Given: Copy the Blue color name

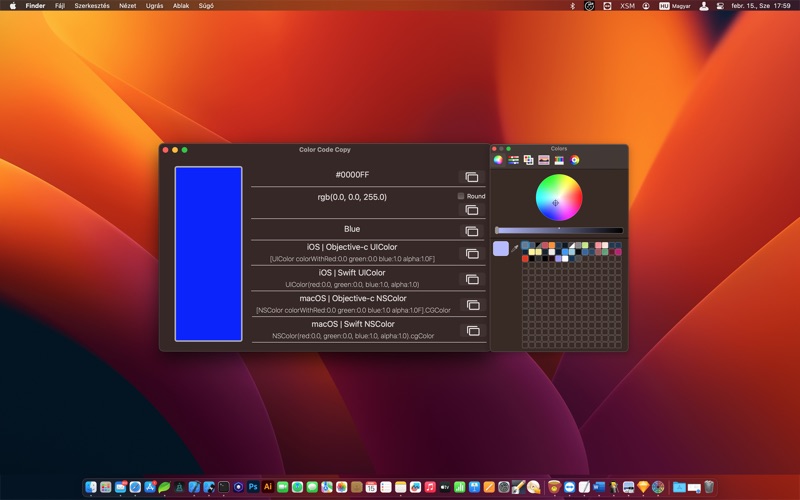Looking at the screenshot, I should pyautogui.click(x=471, y=231).
